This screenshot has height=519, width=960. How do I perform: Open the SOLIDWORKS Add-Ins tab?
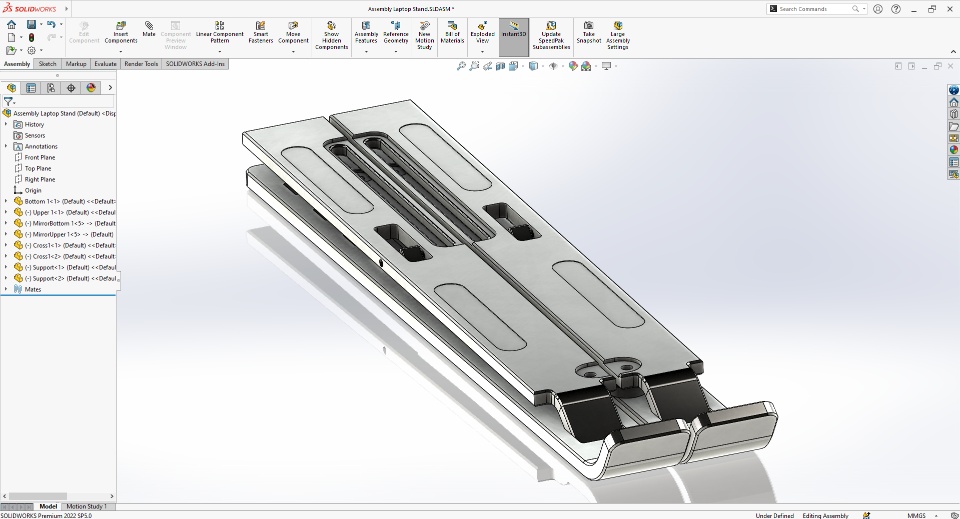[195, 64]
